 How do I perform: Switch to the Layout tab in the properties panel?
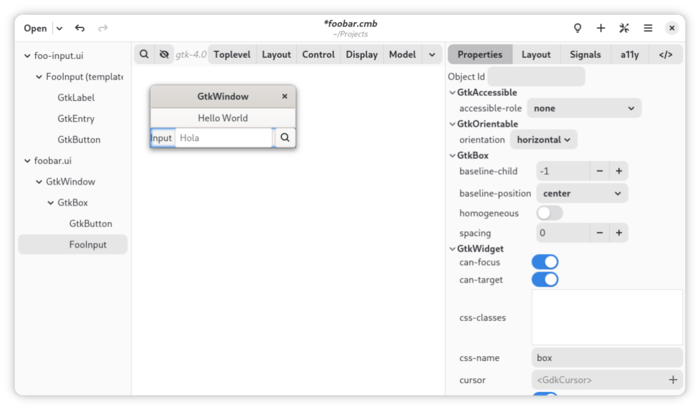click(536, 54)
